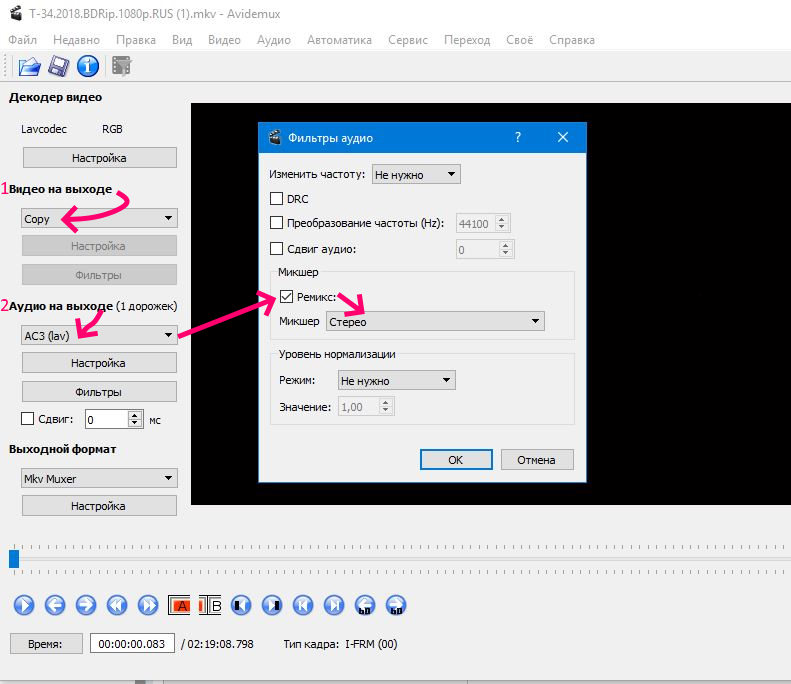The height and width of the screenshot is (684, 791).
Task: Set marker A at current position
Action: click(179, 605)
